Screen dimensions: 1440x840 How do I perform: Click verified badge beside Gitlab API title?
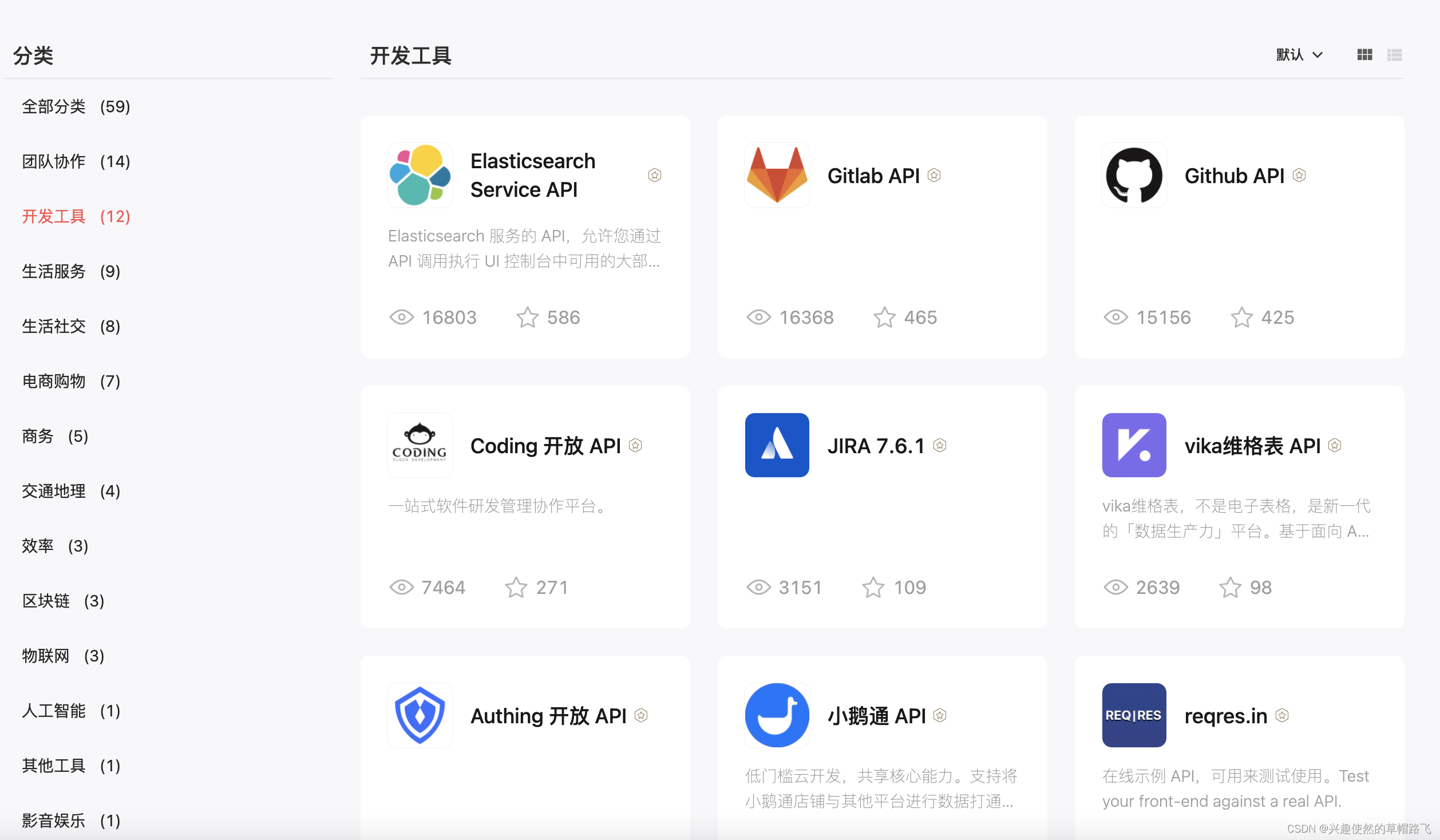click(x=934, y=175)
